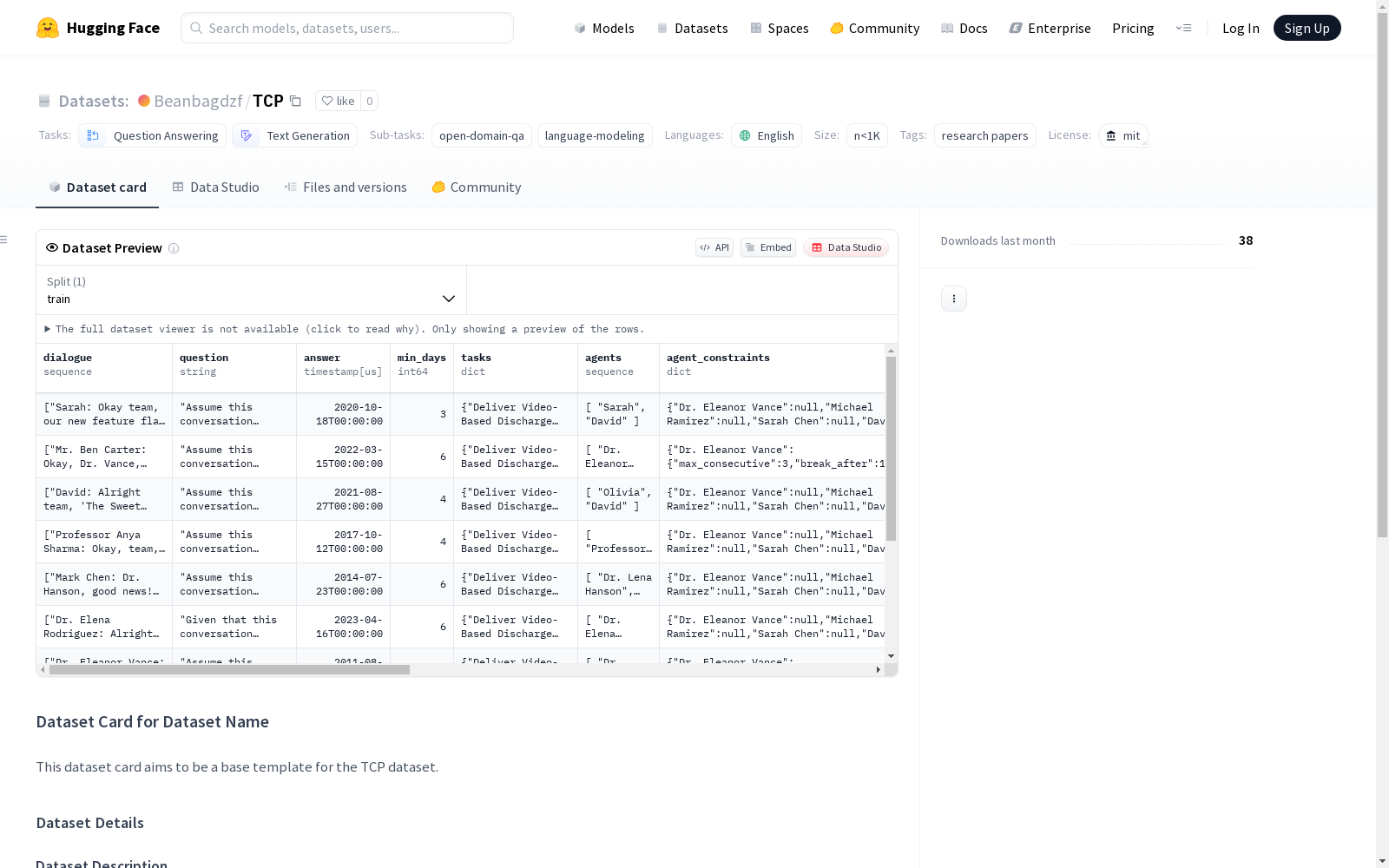Click the English language tag
1389x868 pixels.
point(767,135)
